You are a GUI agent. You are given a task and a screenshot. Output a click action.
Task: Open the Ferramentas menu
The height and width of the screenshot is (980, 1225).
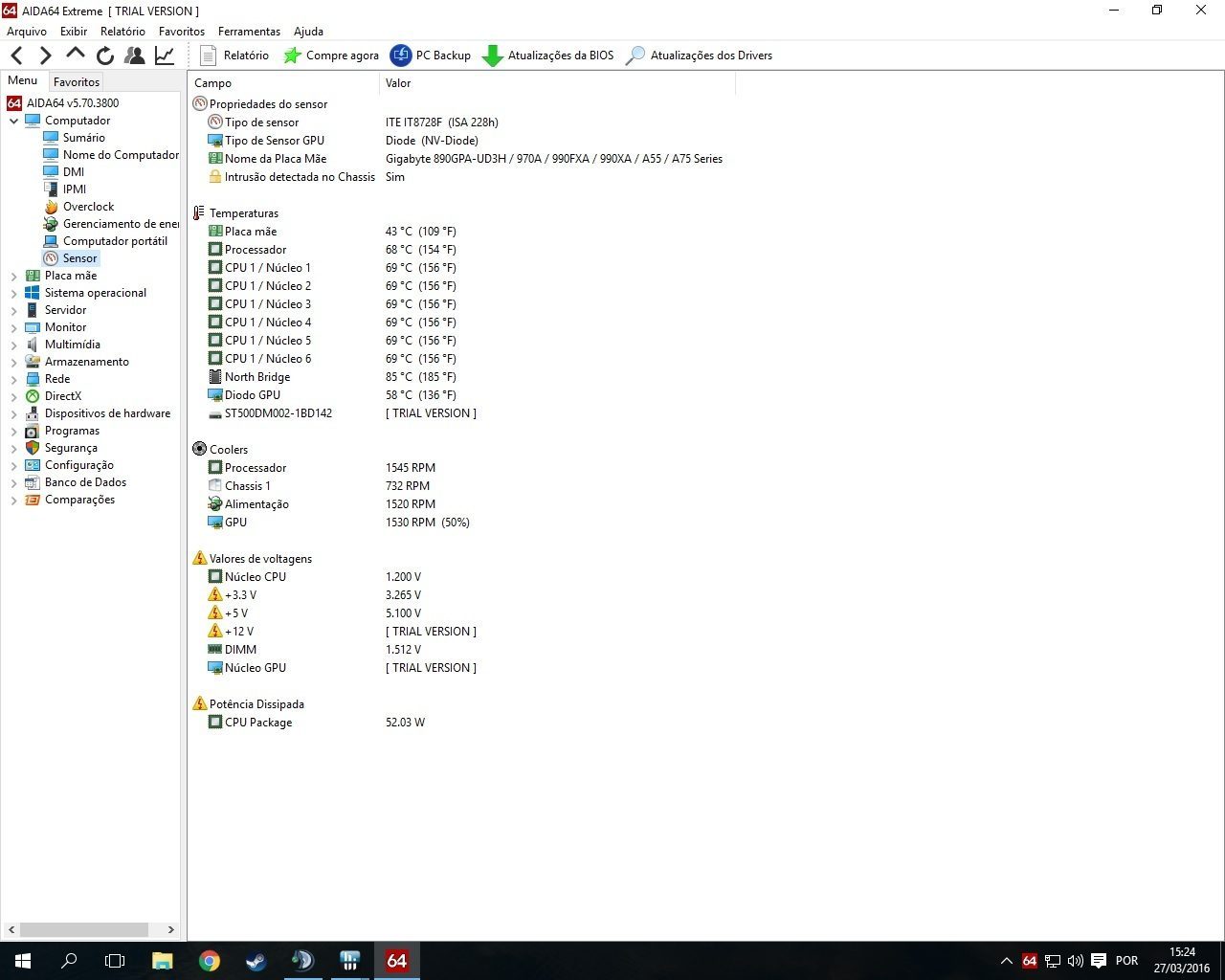249,32
